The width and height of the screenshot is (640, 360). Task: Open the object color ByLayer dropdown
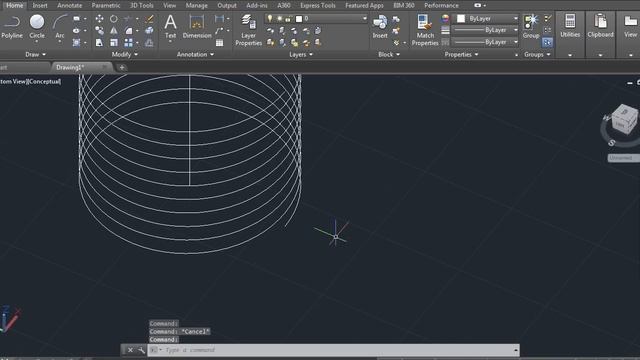tap(516, 19)
